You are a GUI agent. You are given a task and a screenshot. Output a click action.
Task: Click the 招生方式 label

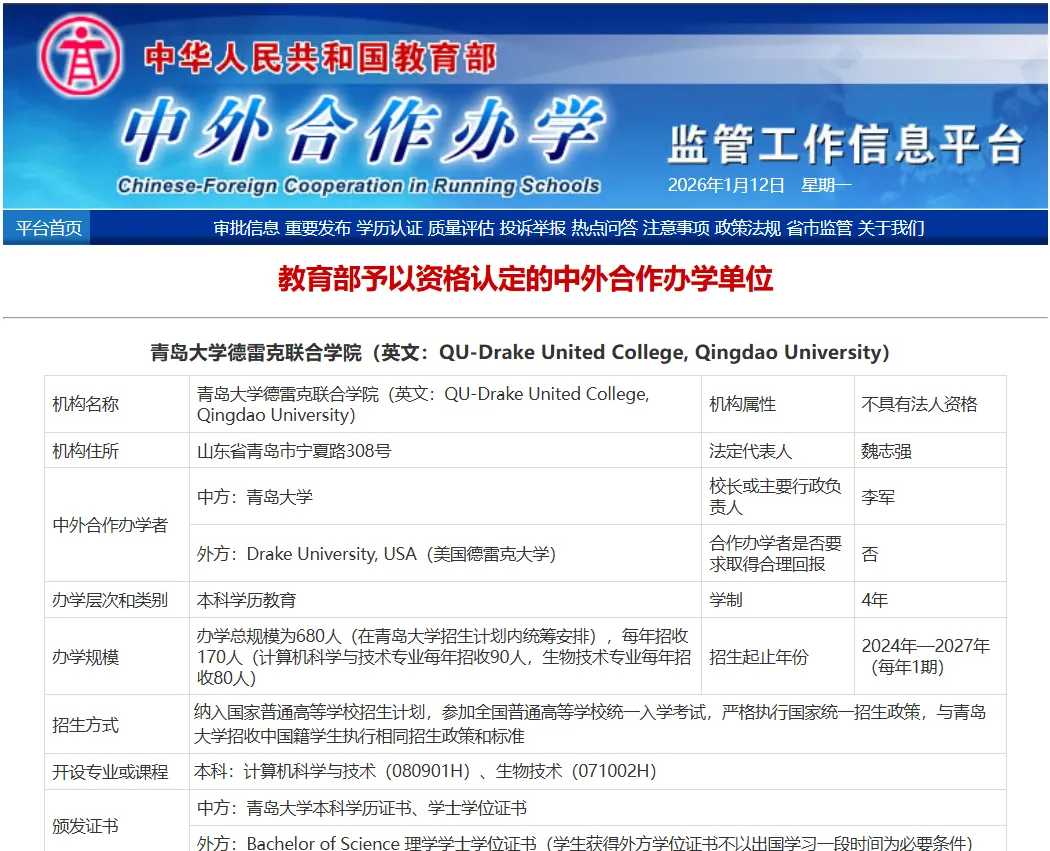point(86,725)
